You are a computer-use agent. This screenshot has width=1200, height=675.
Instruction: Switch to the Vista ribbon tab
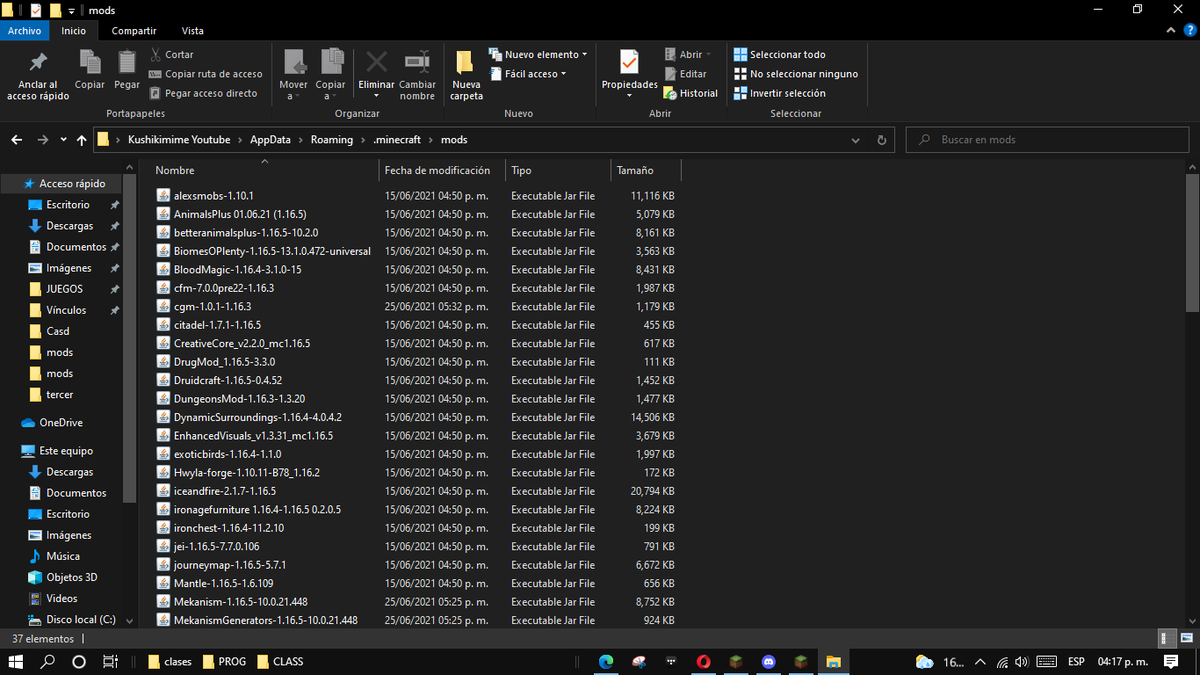pyautogui.click(x=193, y=31)
